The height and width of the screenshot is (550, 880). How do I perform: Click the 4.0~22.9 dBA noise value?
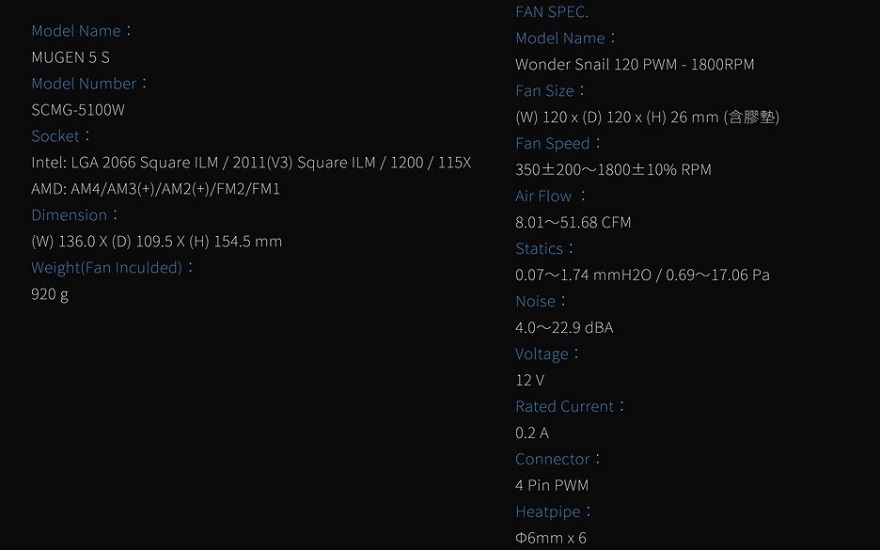[564, 328]
